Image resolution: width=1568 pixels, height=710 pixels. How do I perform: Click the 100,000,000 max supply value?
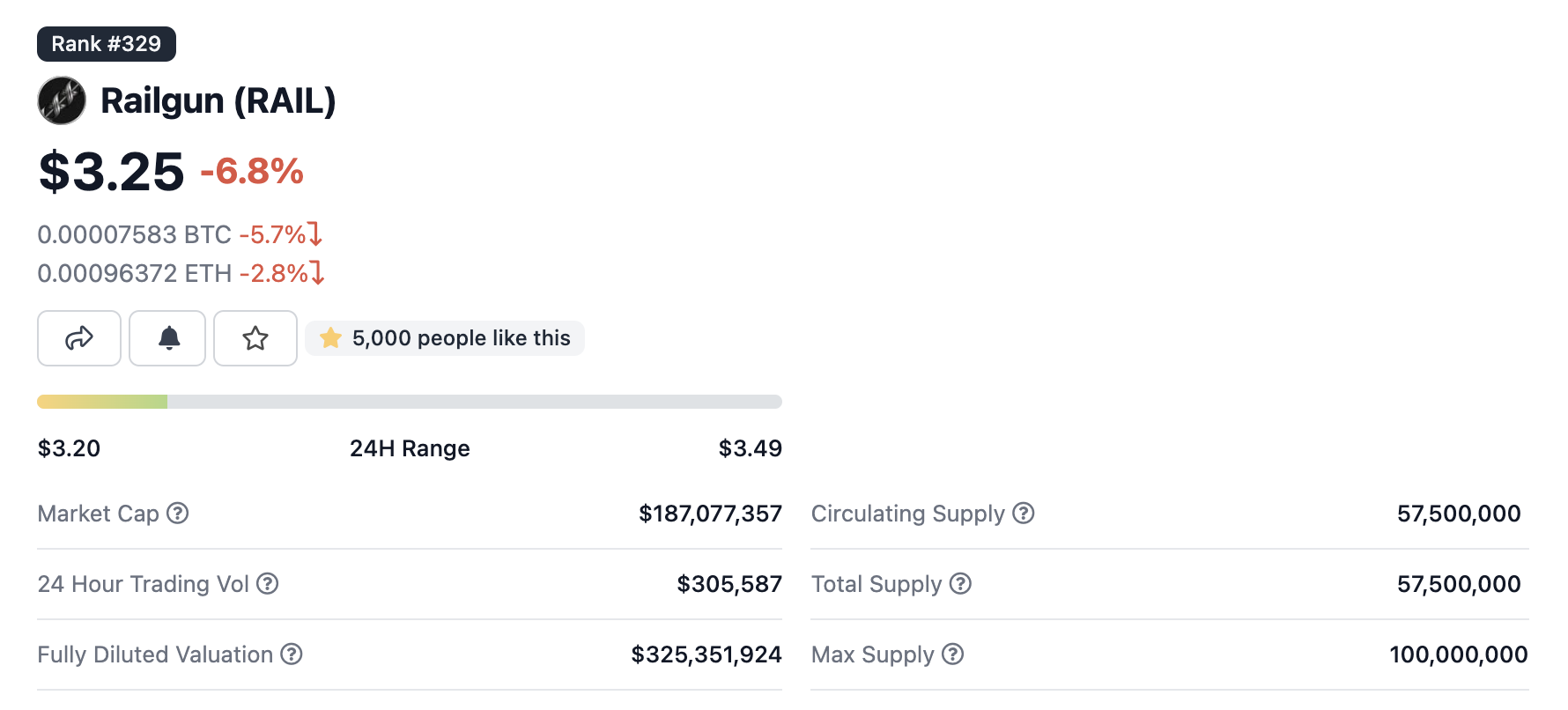click(1458, 655)
